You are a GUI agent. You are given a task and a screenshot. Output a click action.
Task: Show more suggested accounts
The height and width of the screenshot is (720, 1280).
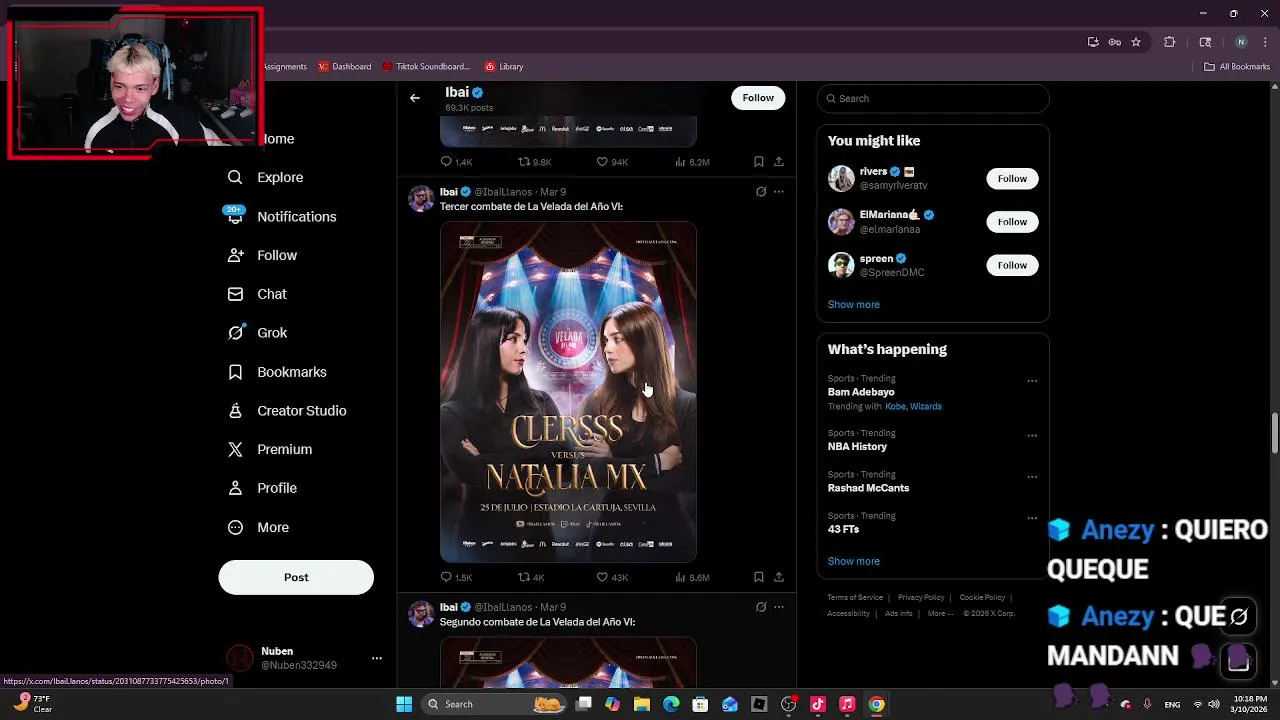(x=853, y=304)
